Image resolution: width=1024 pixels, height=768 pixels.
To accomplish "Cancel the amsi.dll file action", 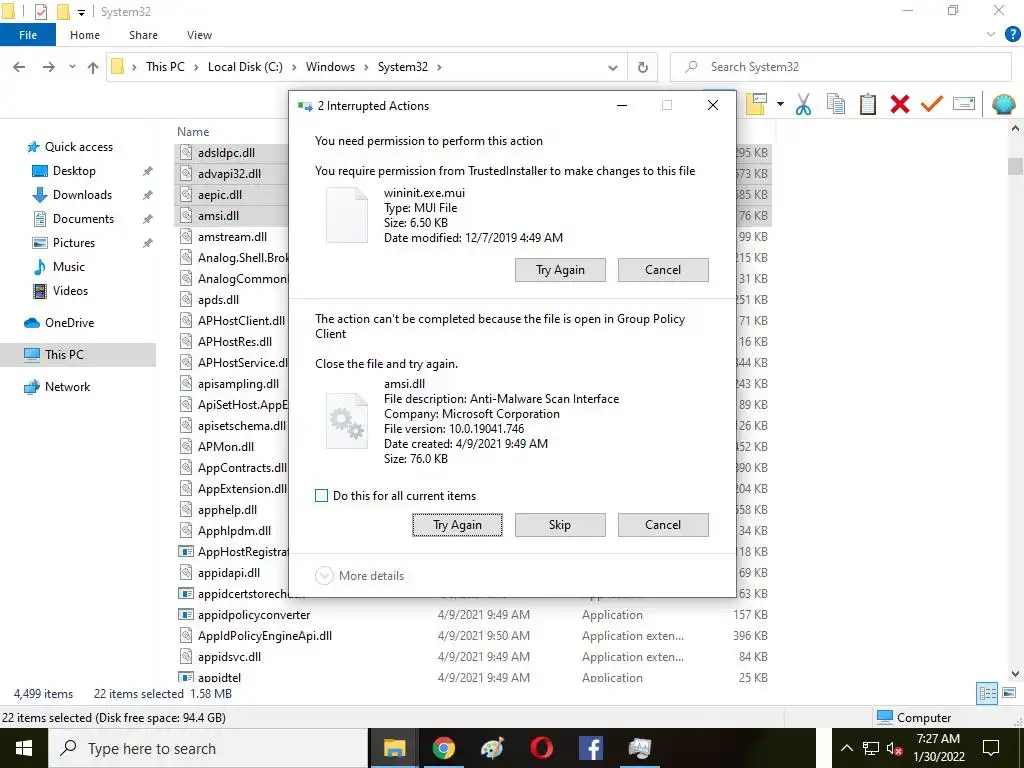I will pyautogui.click(x=663, y=524).
